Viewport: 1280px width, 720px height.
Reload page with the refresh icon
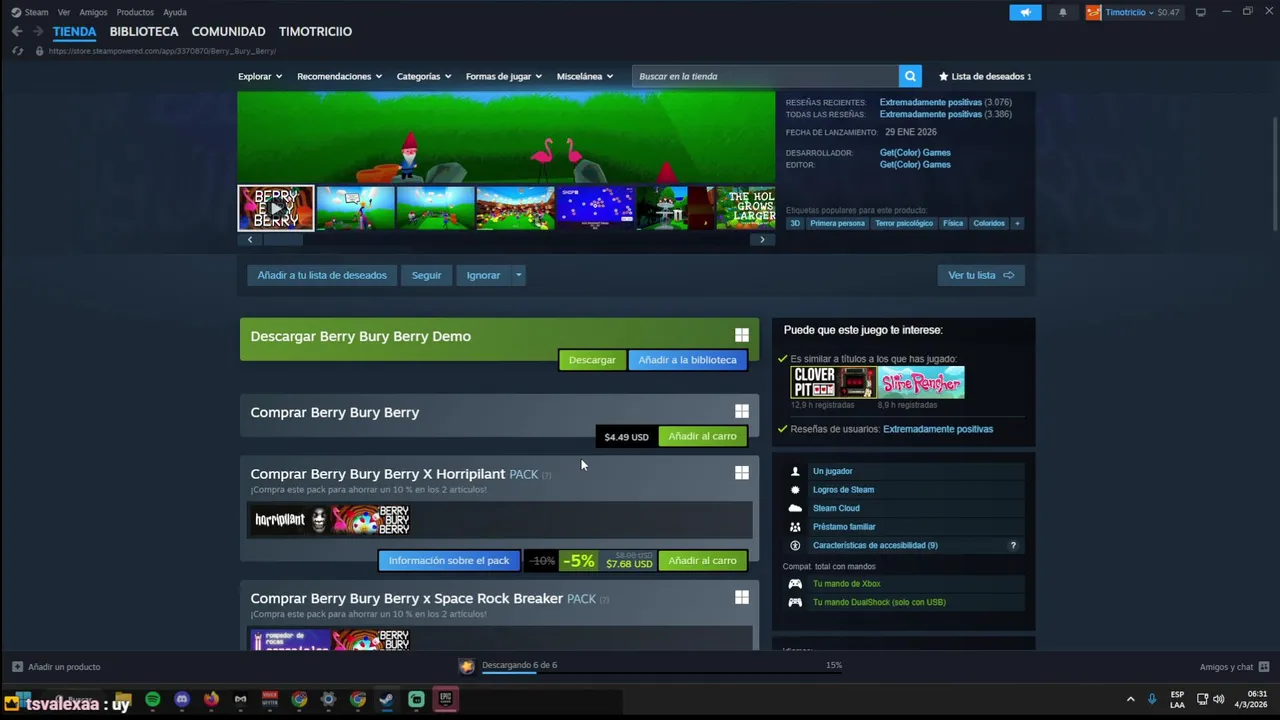pyautogui.click(x=17, y=51)
